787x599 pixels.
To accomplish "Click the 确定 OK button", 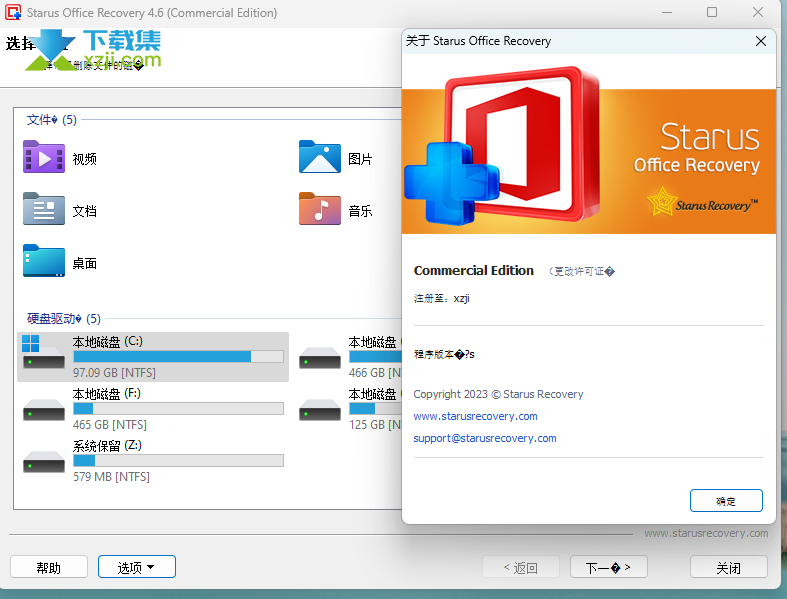I will coord(726,501).
